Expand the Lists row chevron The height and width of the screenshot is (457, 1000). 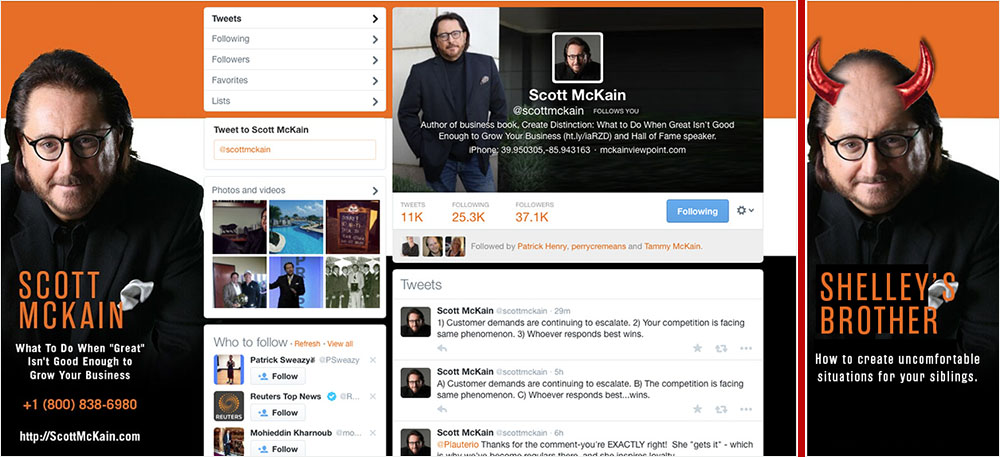coord(375,101)
